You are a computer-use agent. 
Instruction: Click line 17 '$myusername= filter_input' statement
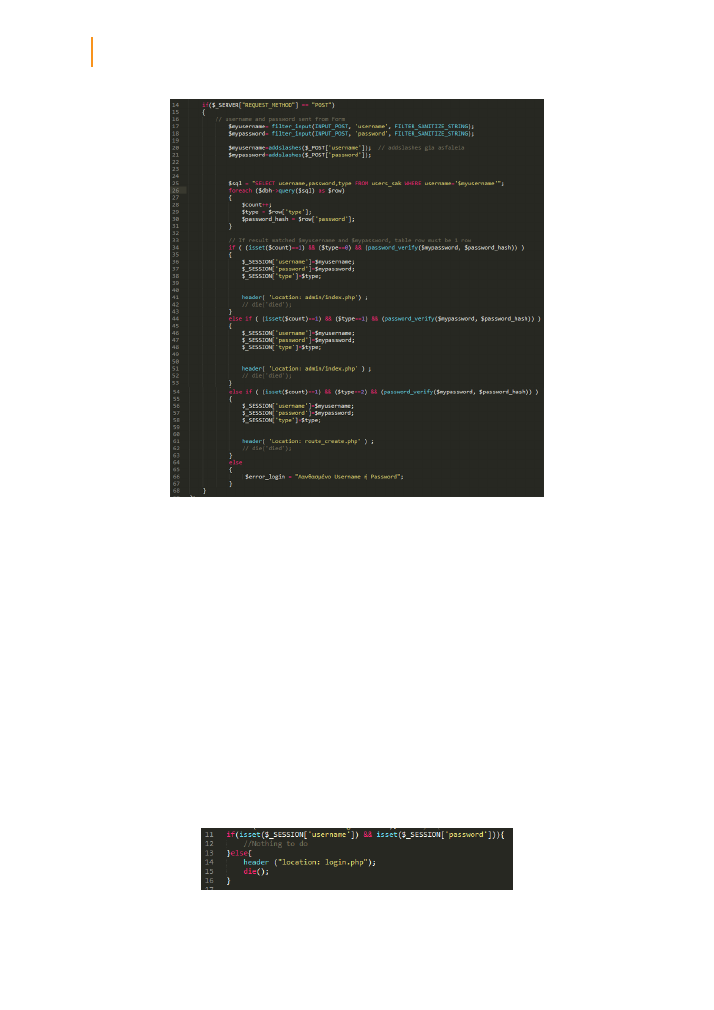[x=351, y=126]
